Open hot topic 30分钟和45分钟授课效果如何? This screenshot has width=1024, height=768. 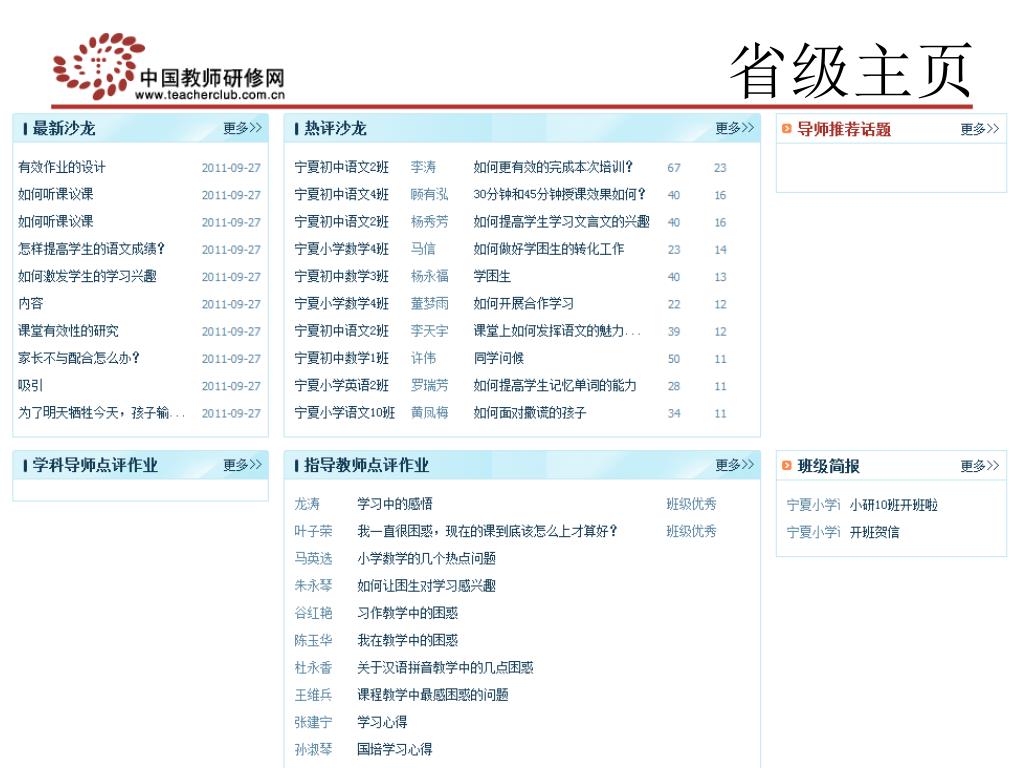pyautogui.click(x=560, y=195)
